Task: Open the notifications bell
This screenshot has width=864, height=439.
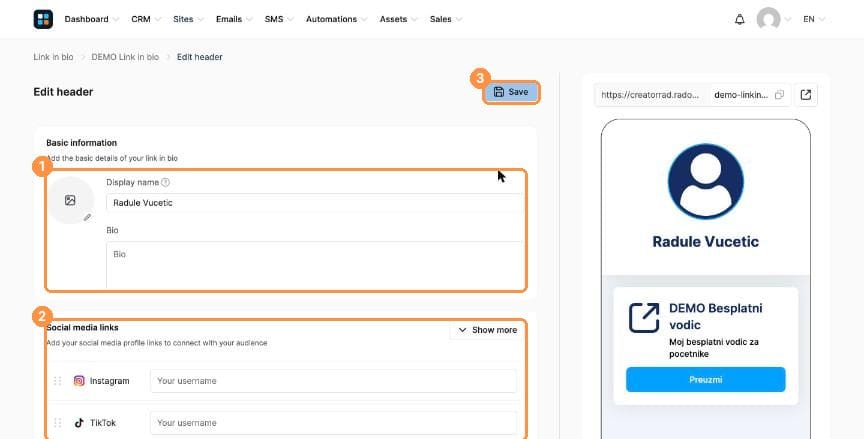Action: pos(739,19)
